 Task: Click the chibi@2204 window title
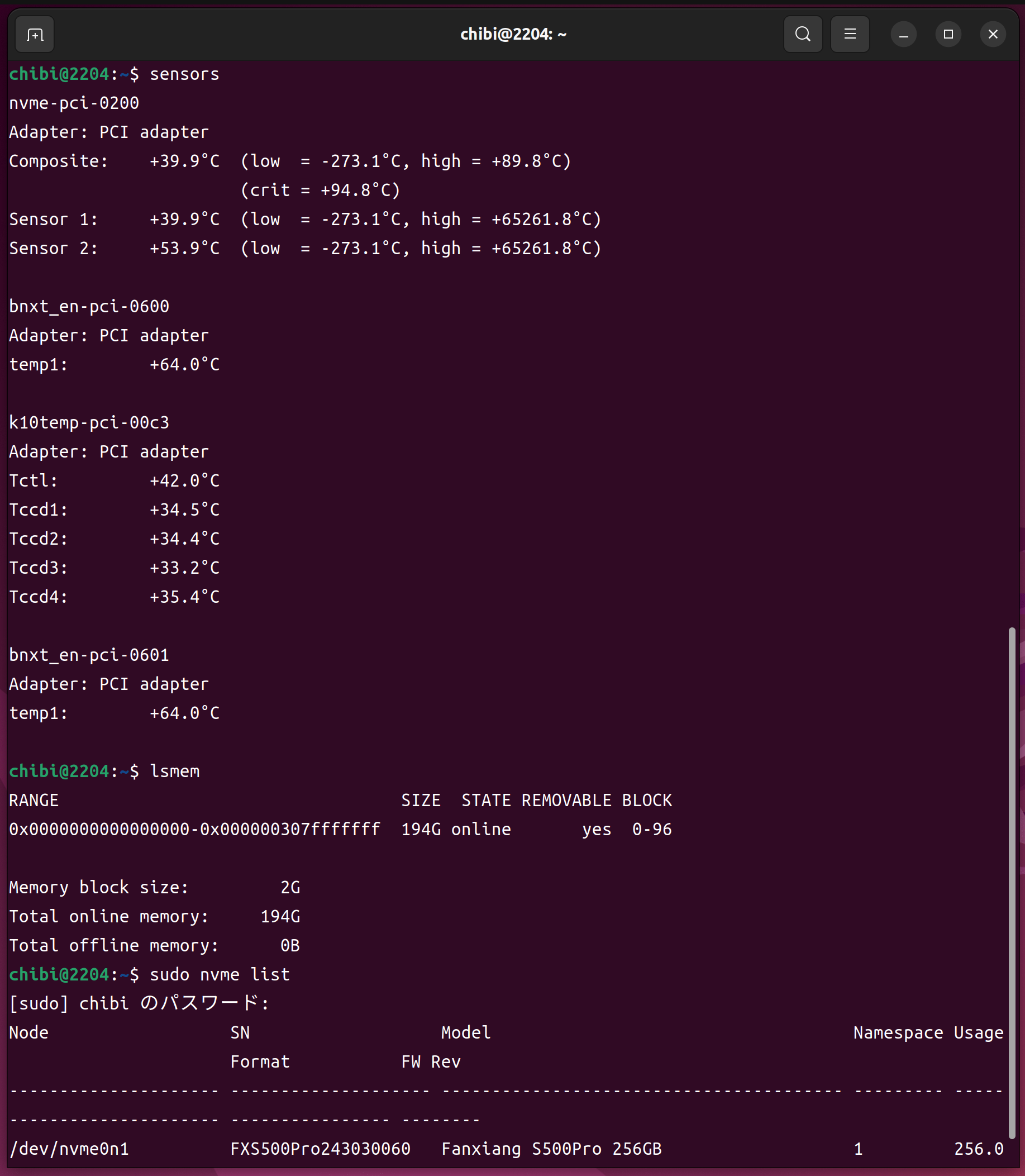(513, 34)
